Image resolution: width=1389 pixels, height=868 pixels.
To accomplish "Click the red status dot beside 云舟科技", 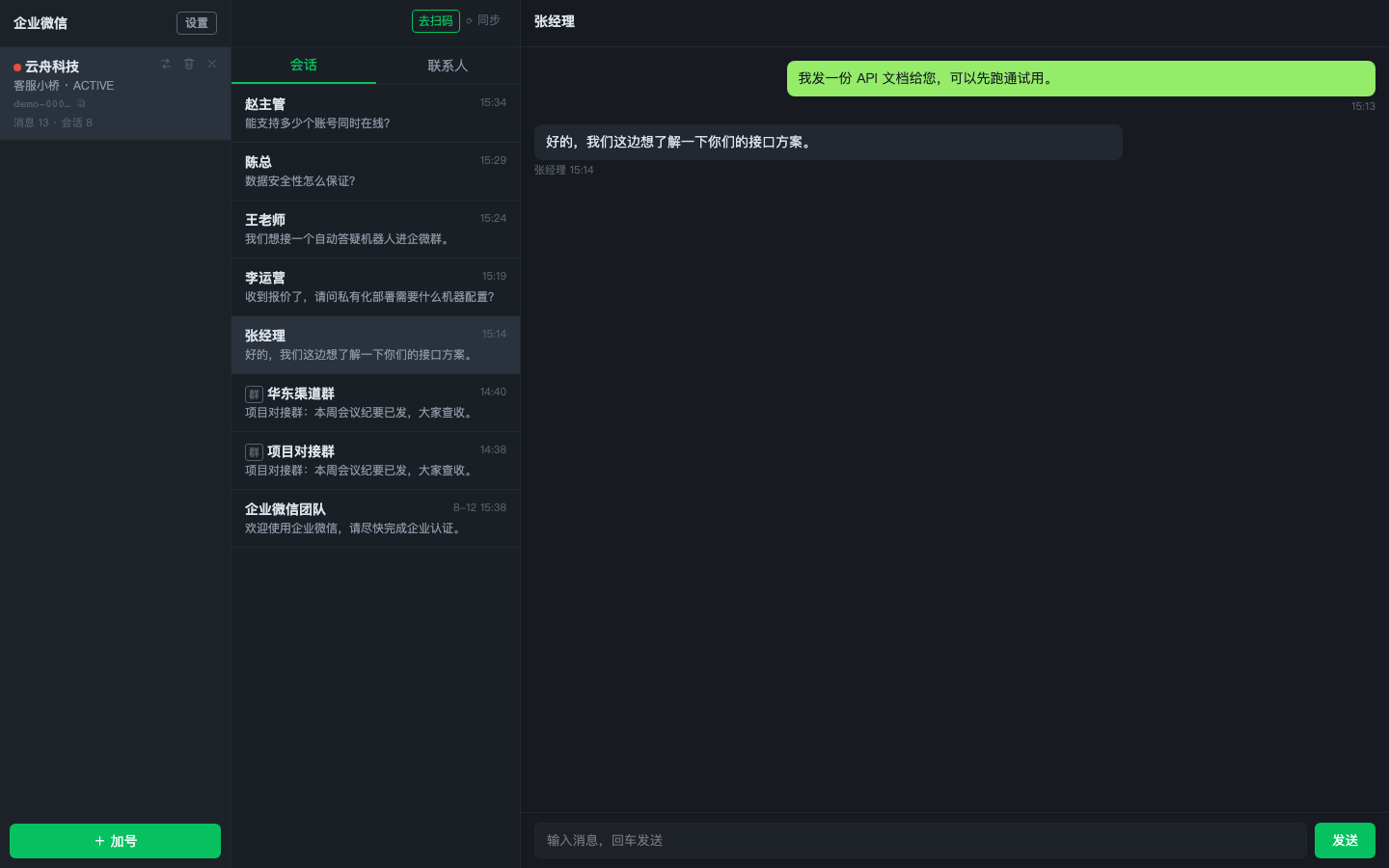I will pyautogui.click(x=17, y=68).
